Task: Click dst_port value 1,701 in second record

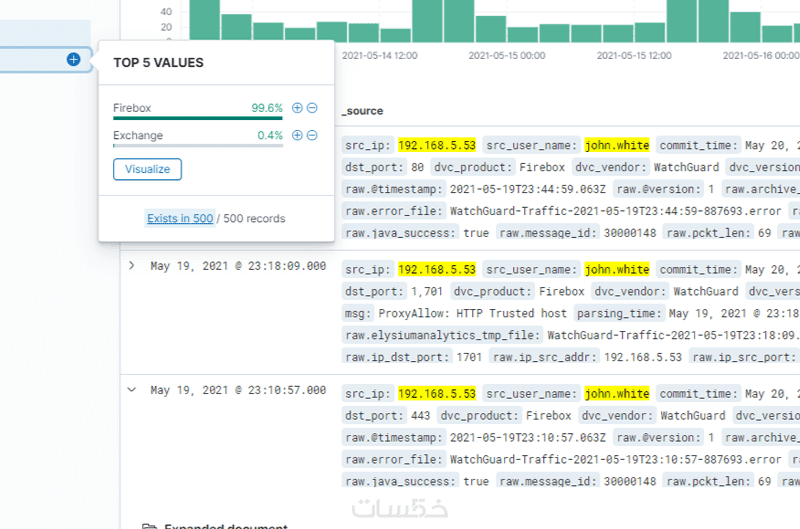Action: pos(427,291)
